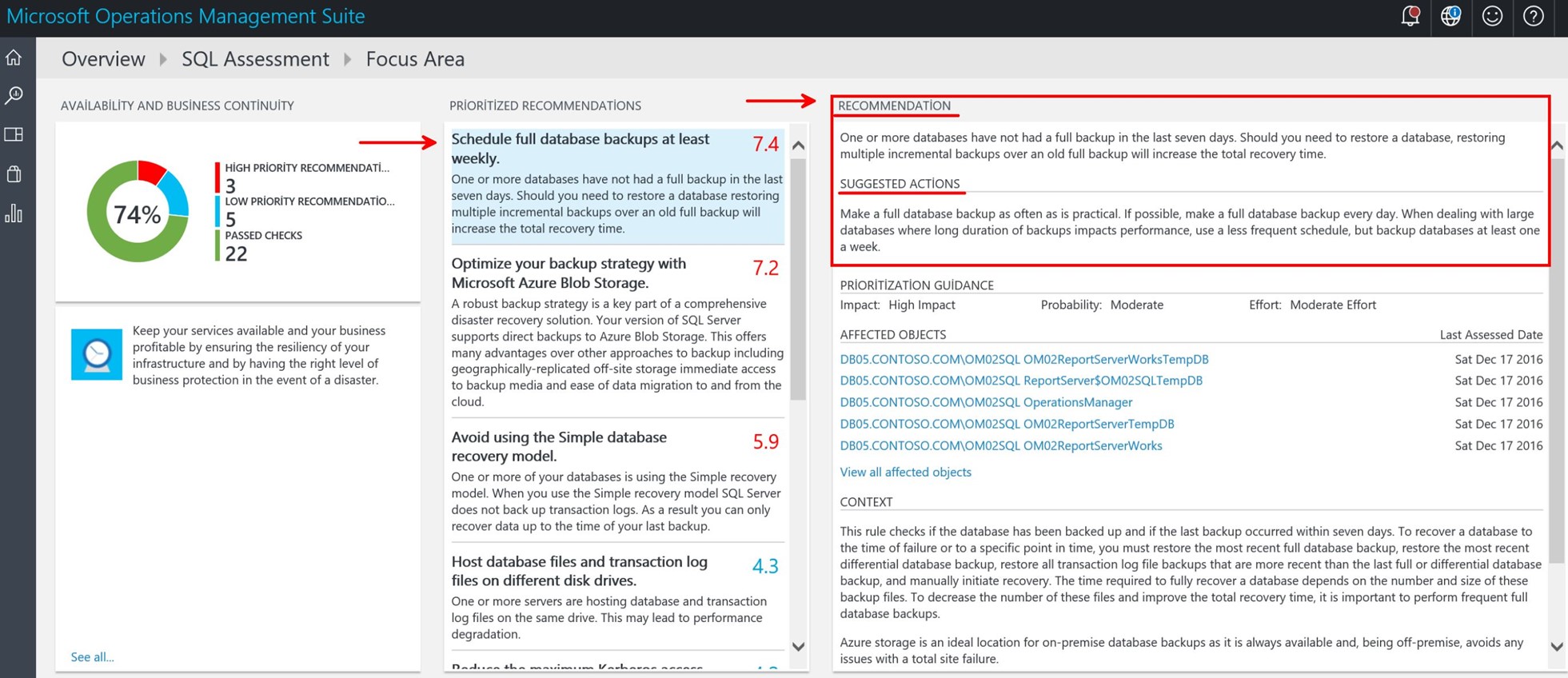Screen dimensions: 1568x678
Task: Click the 7.4 score value
Action: click(765, 144)
